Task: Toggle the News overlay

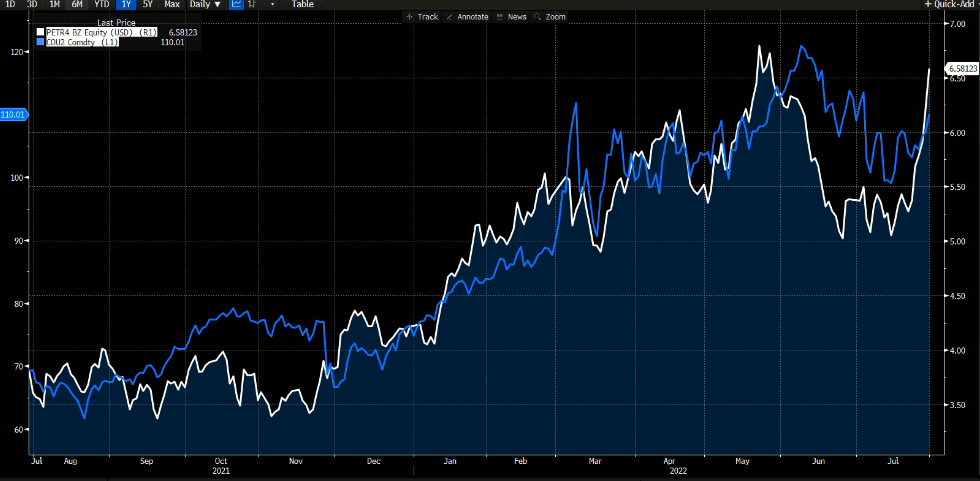Action: tap(512, 17)
